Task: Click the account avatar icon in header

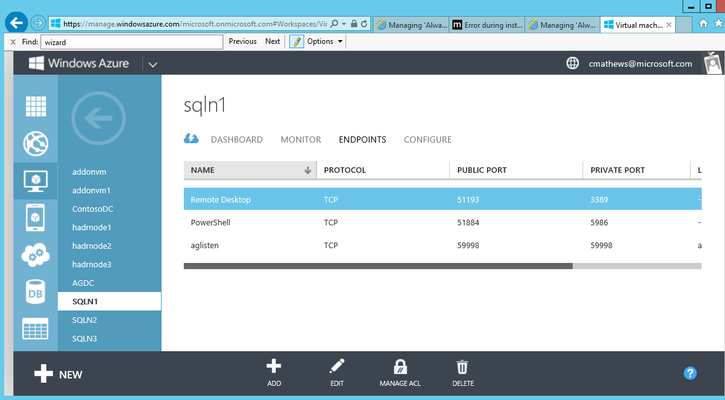Action: click(x=713, y=63)
